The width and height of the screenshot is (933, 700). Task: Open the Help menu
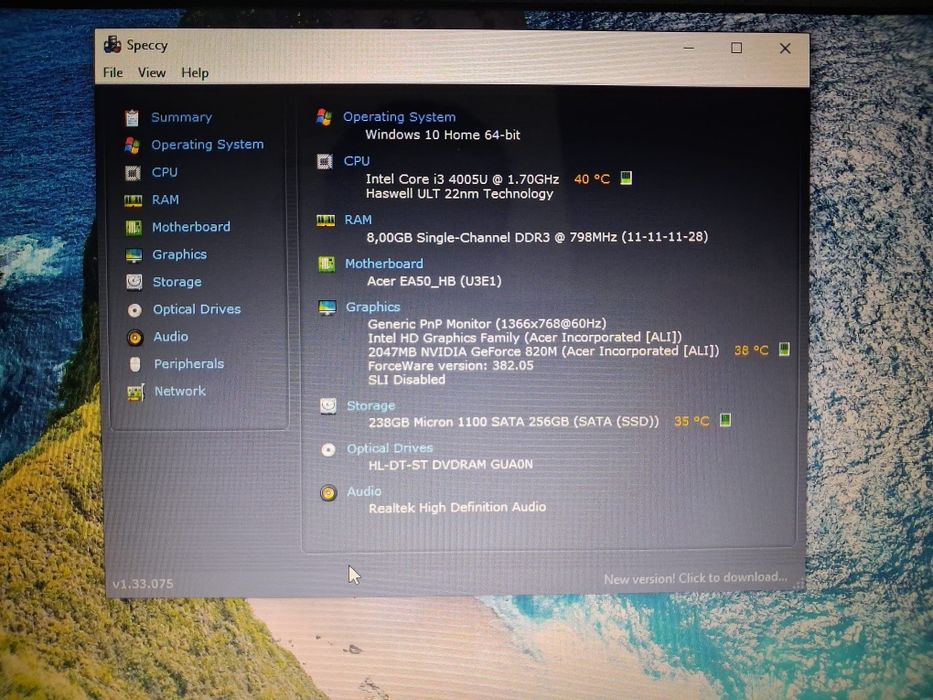[195, 73]
